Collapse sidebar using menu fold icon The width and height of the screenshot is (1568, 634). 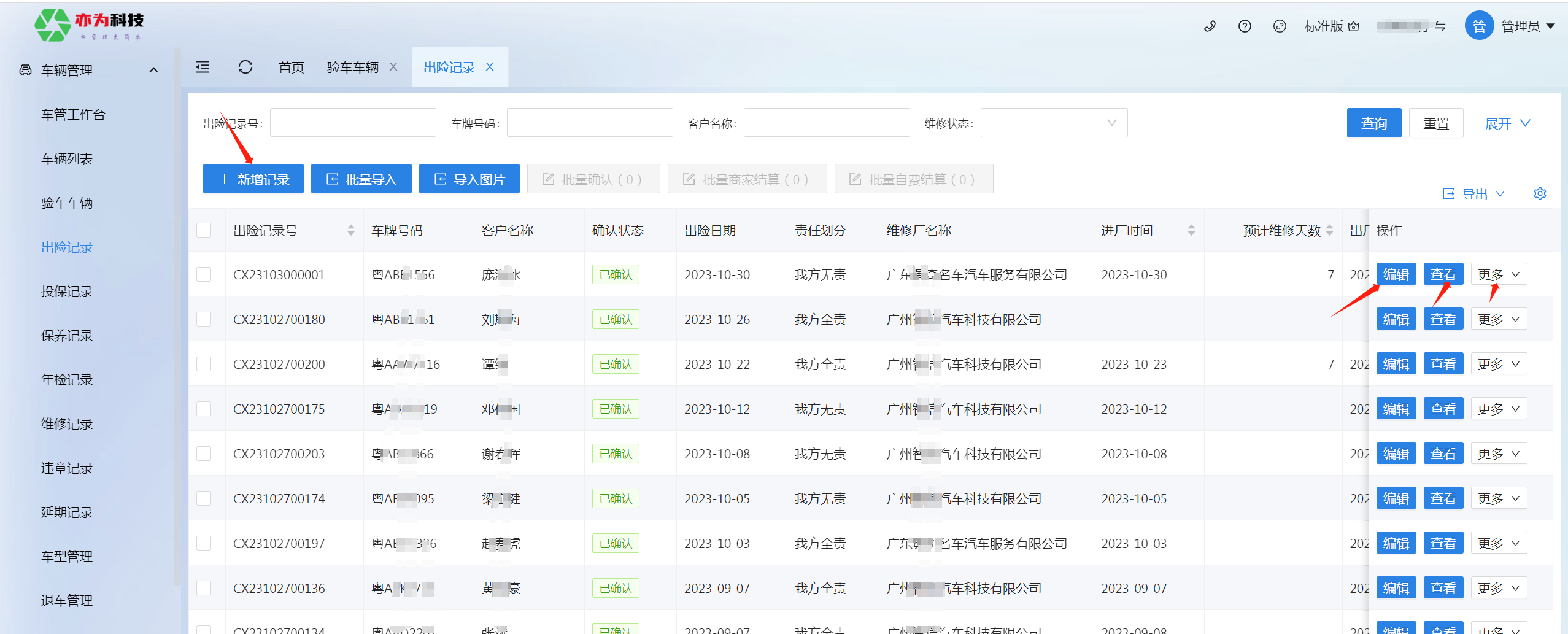pyautogui.click(x=203, y=67)
